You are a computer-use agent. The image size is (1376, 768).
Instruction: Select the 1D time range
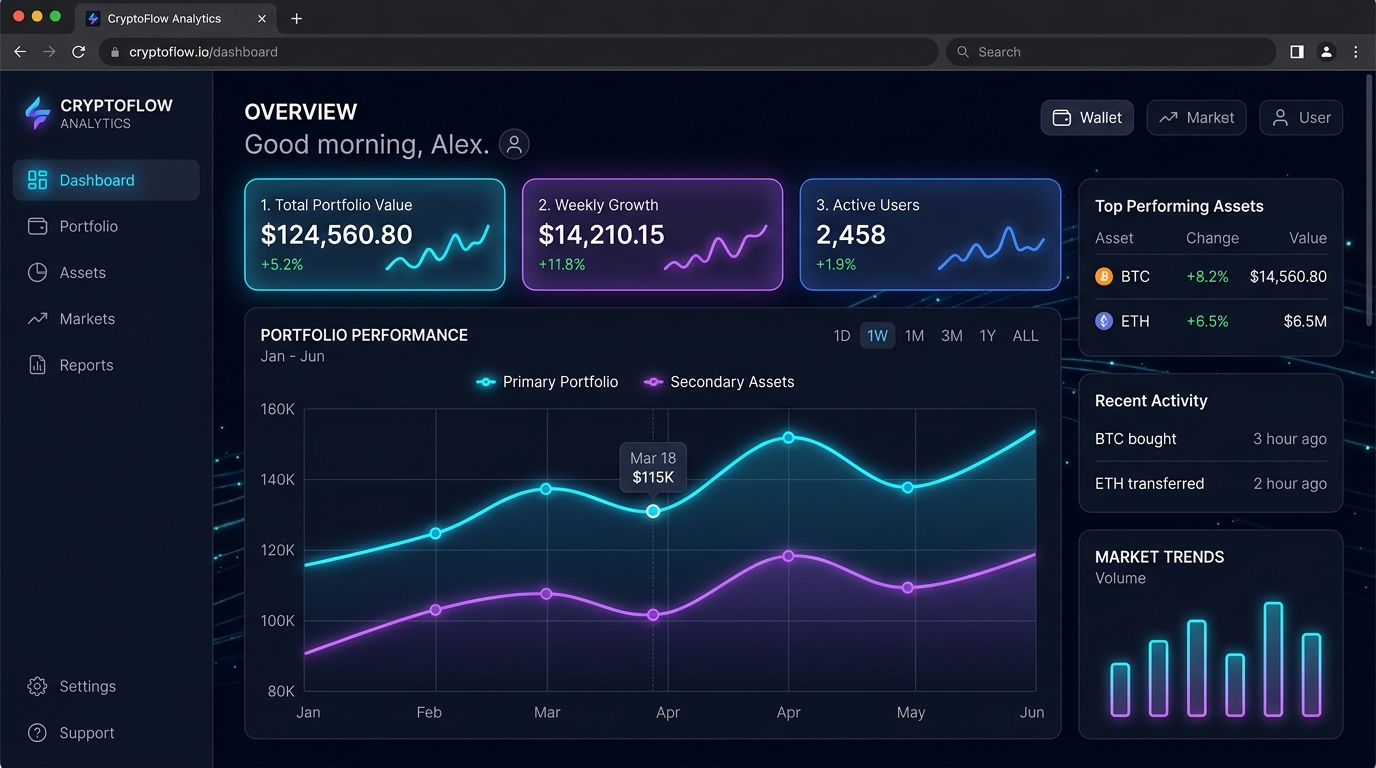point(842,336)
